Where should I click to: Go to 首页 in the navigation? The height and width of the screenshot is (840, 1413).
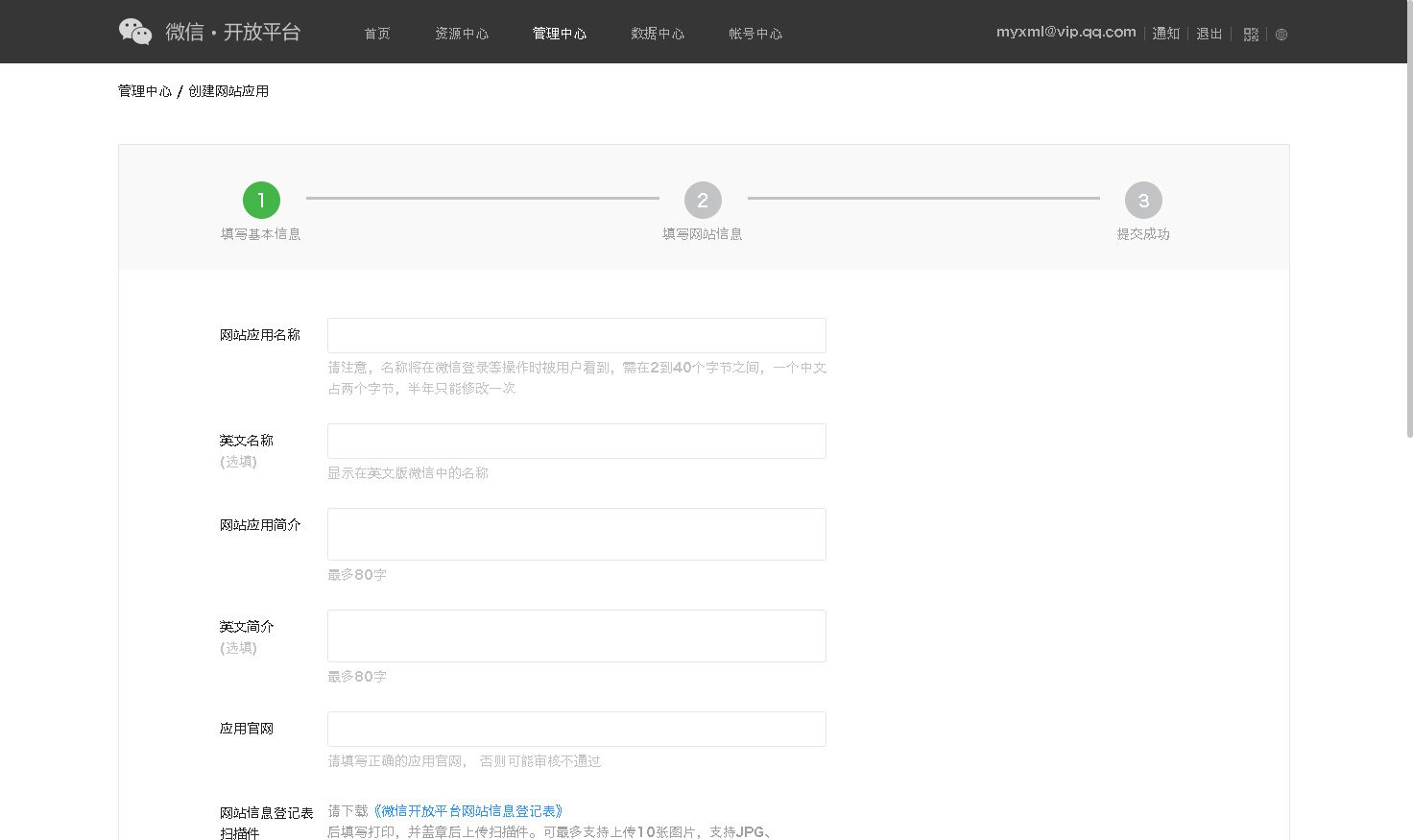click(377, 34)
